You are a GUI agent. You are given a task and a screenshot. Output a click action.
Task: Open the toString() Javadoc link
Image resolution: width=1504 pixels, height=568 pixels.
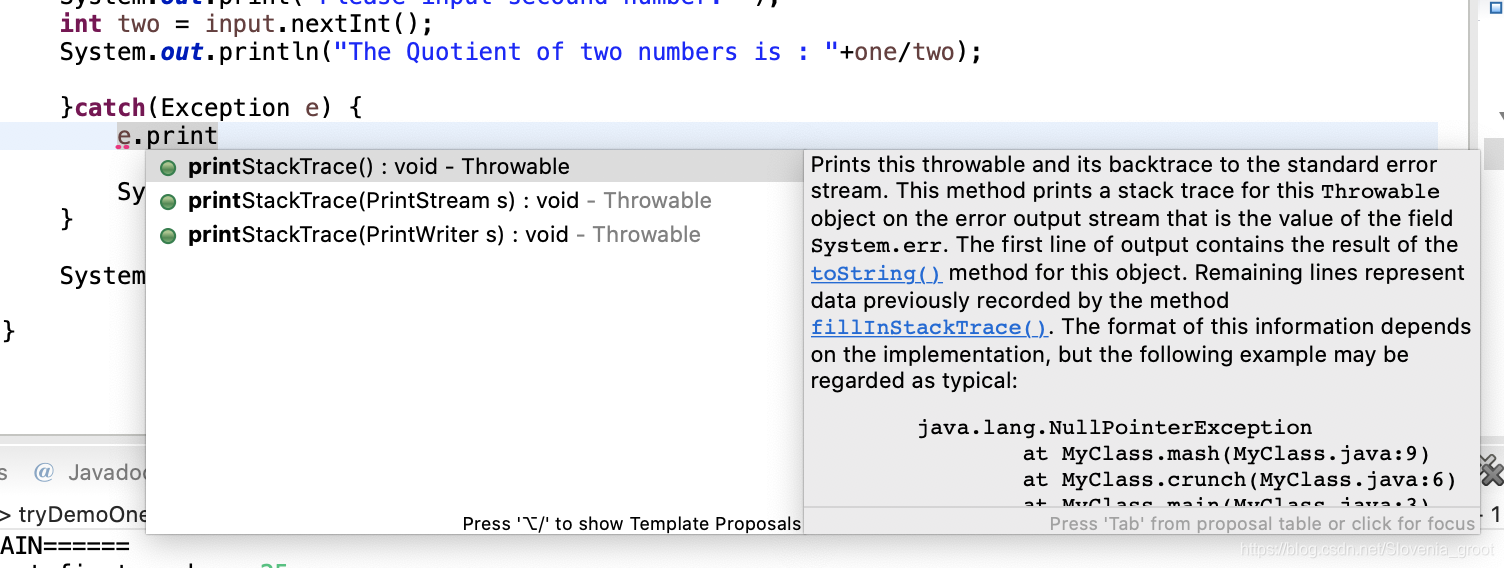coord(876,273)
